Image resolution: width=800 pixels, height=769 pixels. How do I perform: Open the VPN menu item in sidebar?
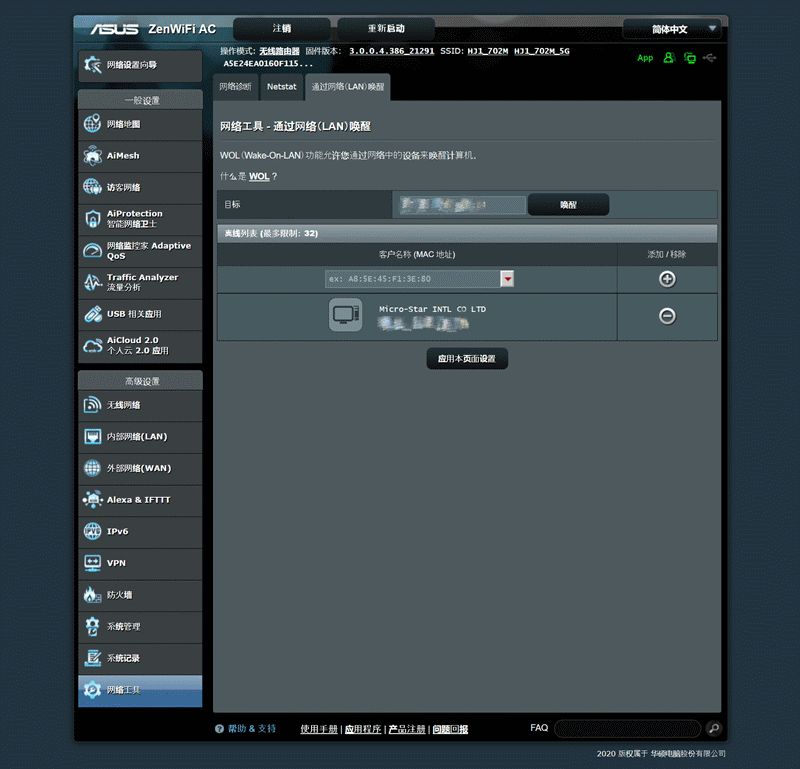coord(140,563)
